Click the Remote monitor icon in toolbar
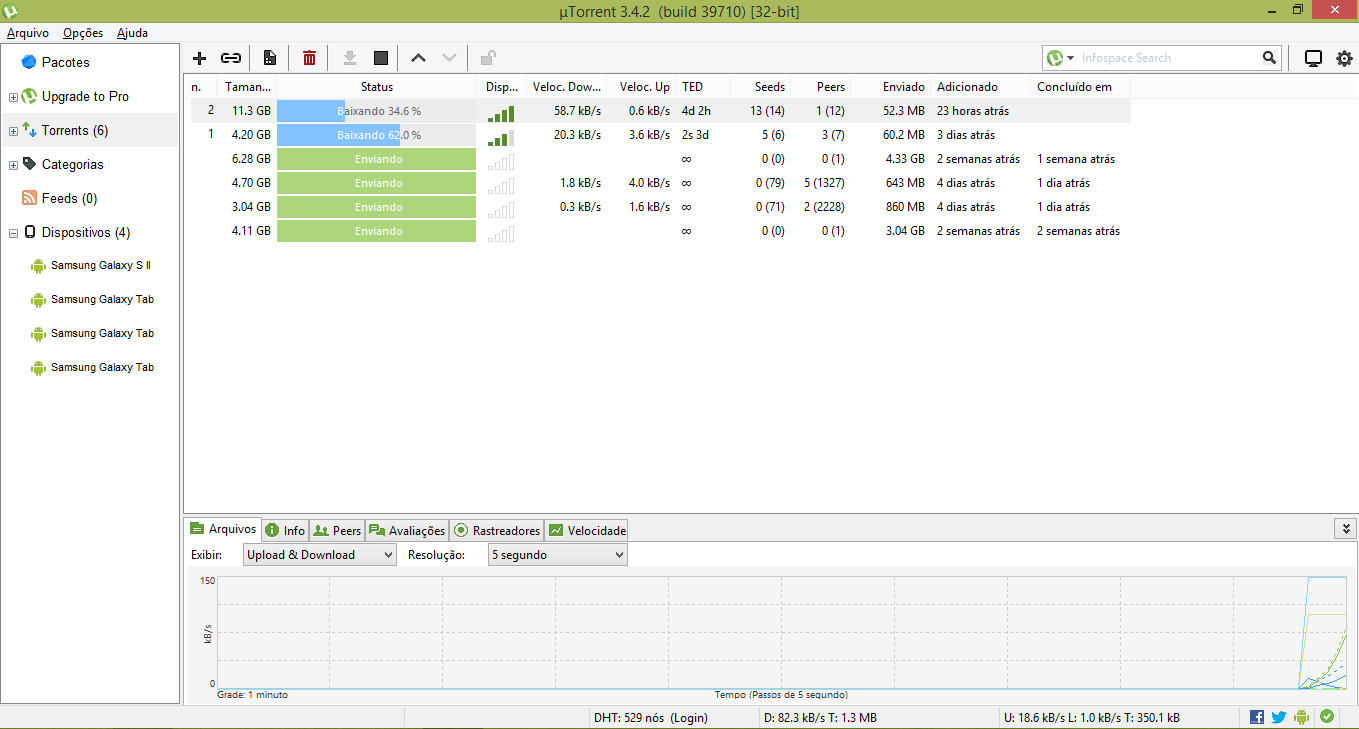The image size is (1359, 729). [x=1314, y=58]
